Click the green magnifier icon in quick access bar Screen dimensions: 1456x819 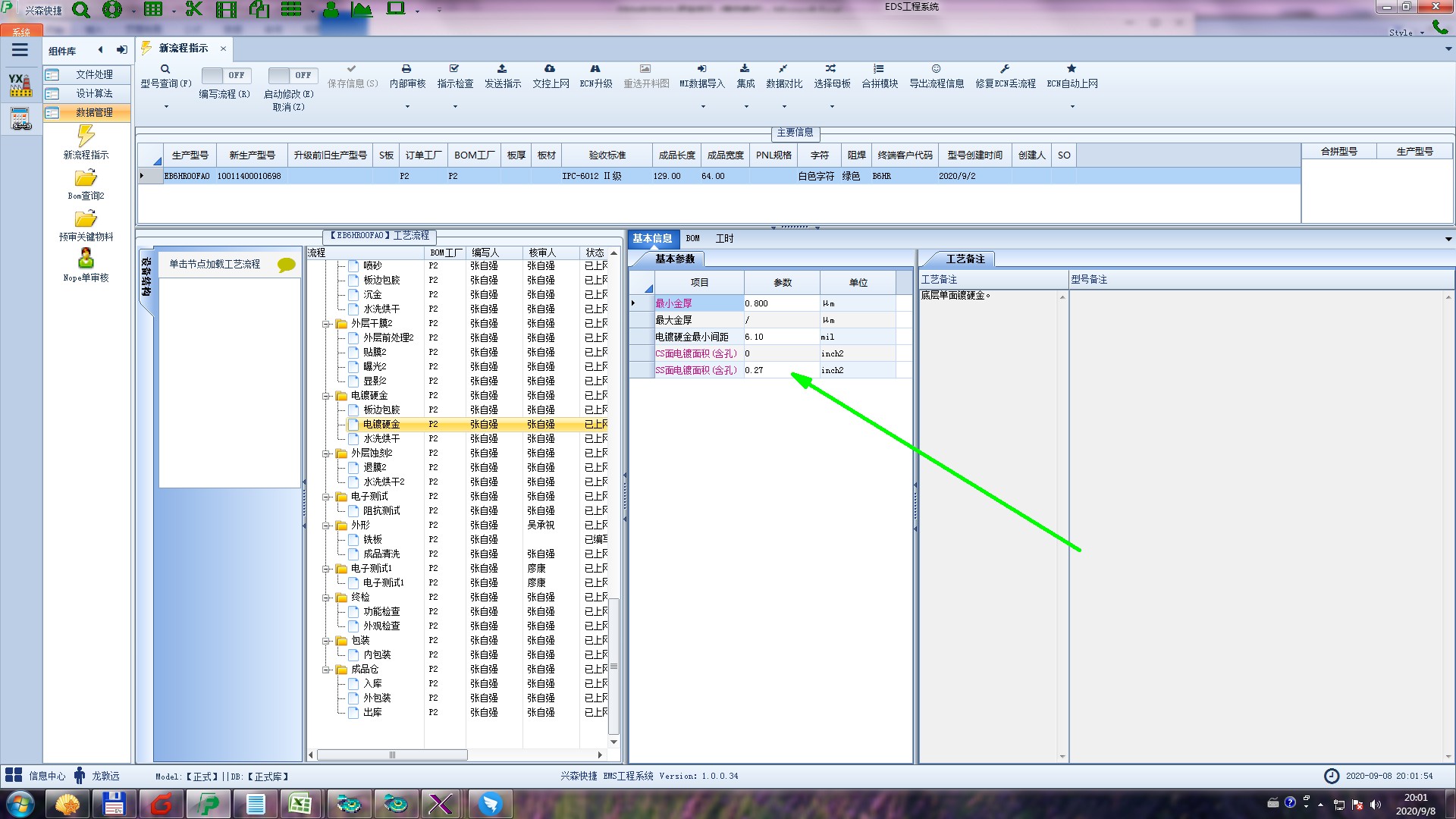click(x=81, y=10)
